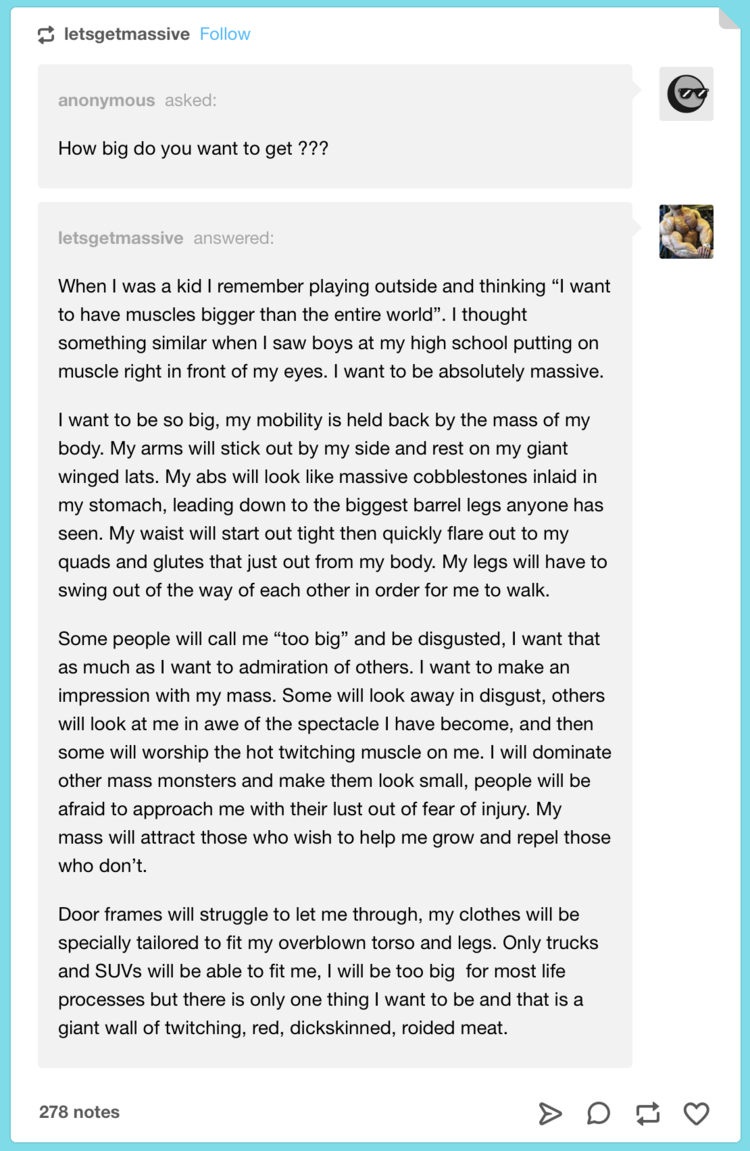The image size is (750, 1151).
Task: Click the paragraph starting "Some people will call me"
Action: pyautogui.click(x=334, y=752)
